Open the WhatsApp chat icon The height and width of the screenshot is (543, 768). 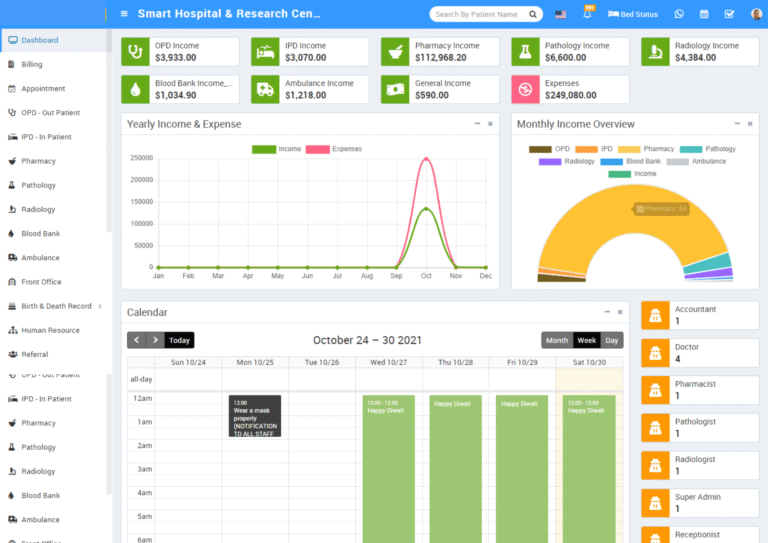[x=679, y=14]
